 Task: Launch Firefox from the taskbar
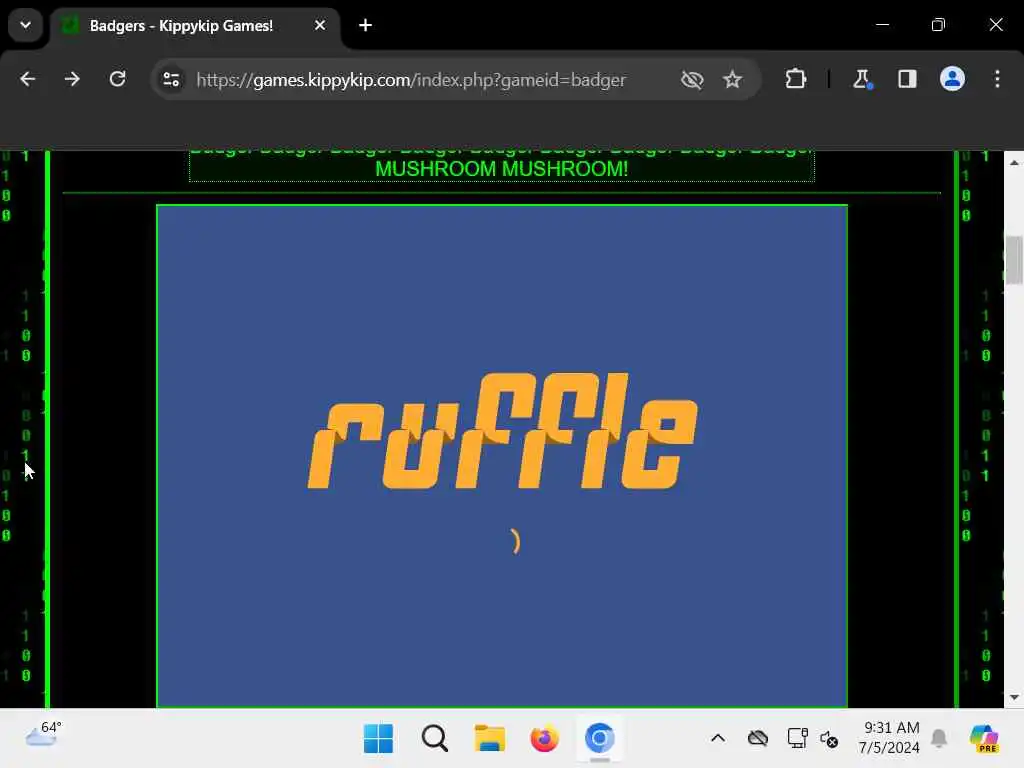pos(544,739)
